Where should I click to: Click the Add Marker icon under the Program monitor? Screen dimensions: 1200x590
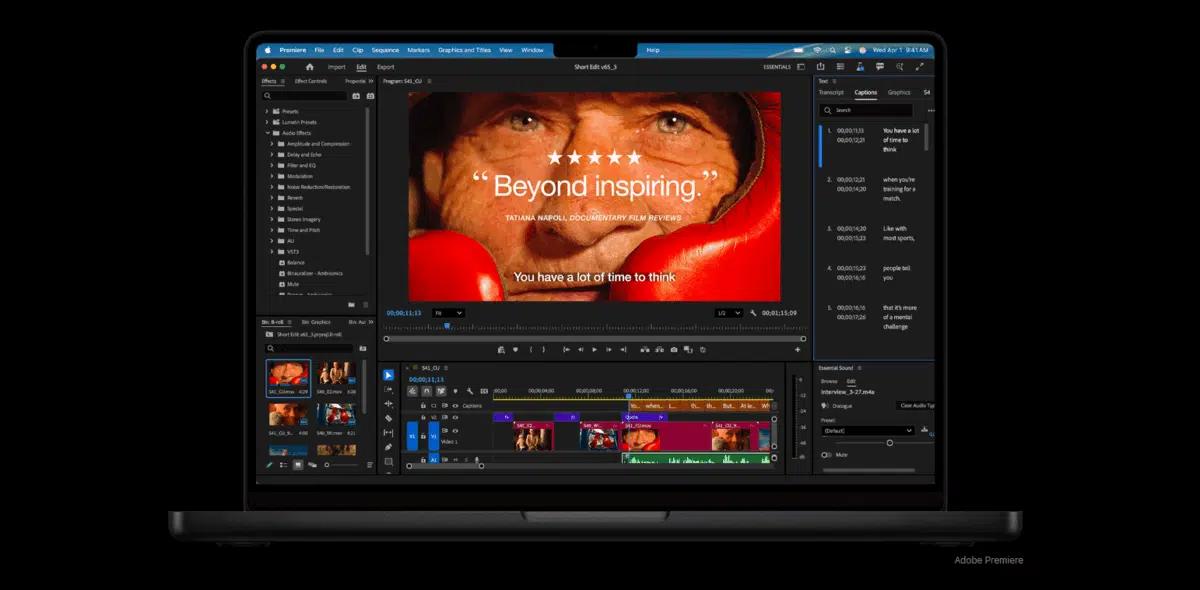click(515, 349)
